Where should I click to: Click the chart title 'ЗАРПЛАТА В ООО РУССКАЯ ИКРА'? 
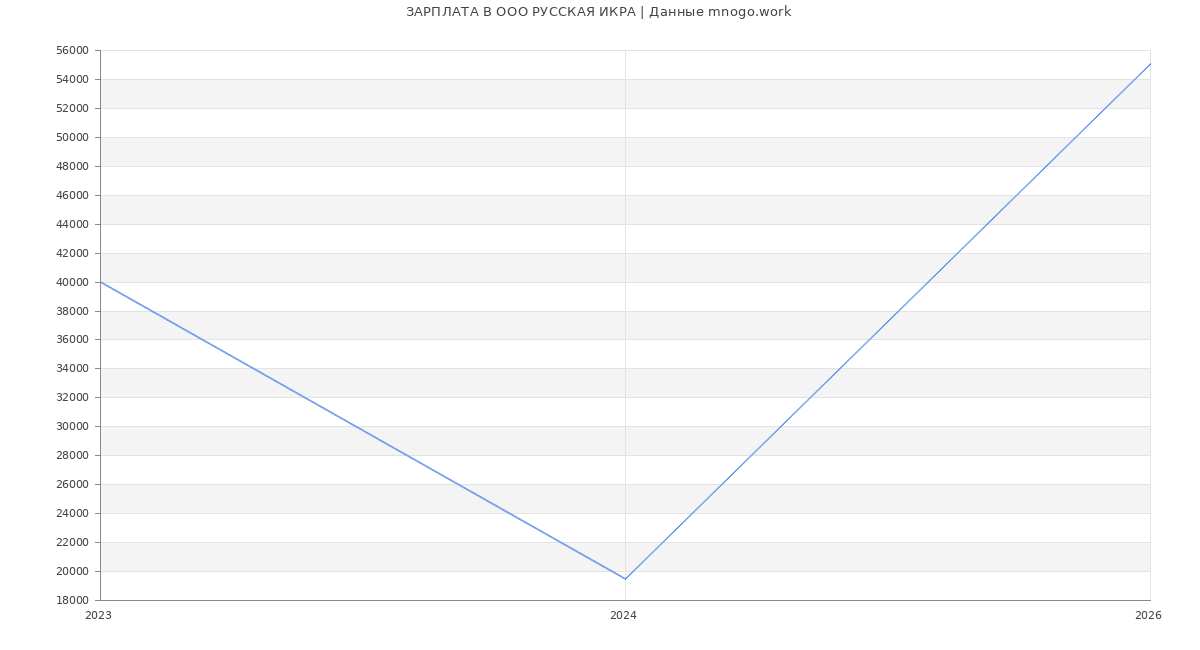520,12
